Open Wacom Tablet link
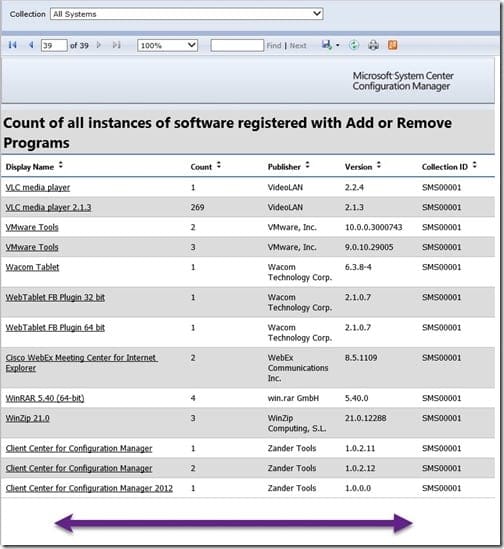The height and width of the screenshot is (549, 504). coord(32,267)
